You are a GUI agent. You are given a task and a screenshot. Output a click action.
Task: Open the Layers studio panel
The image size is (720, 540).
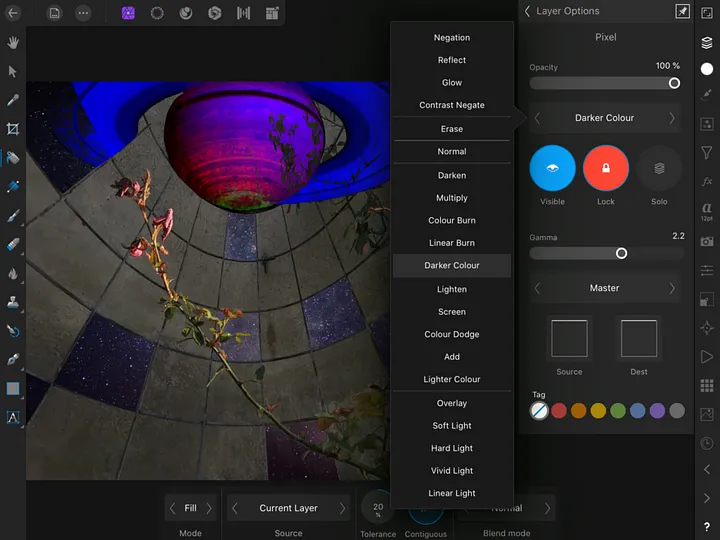click(707, 42)
